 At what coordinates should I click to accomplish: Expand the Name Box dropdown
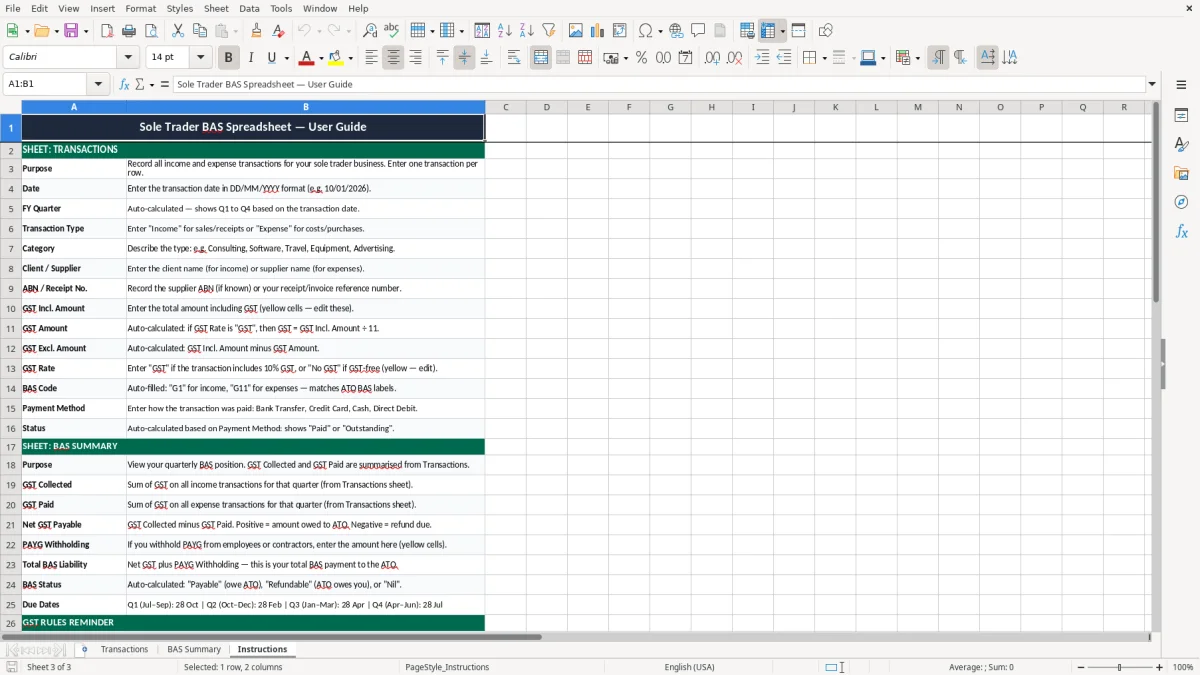98,84
